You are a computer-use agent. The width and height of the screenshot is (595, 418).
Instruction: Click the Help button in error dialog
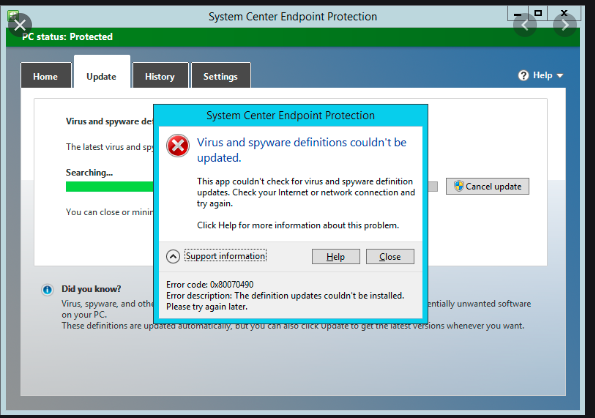pos(336,257)
